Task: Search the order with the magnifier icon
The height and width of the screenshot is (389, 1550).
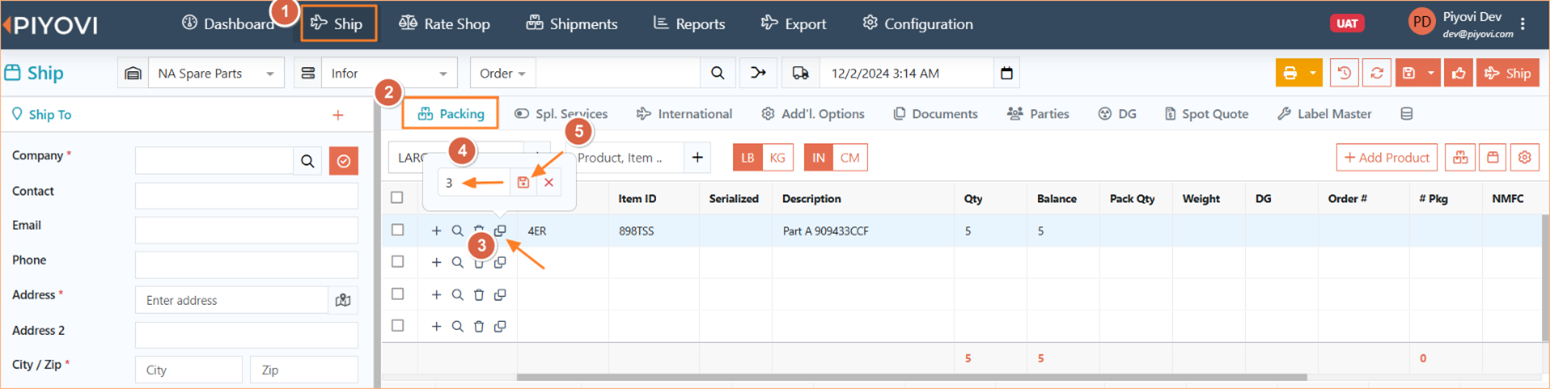Action: click(717, 73)
